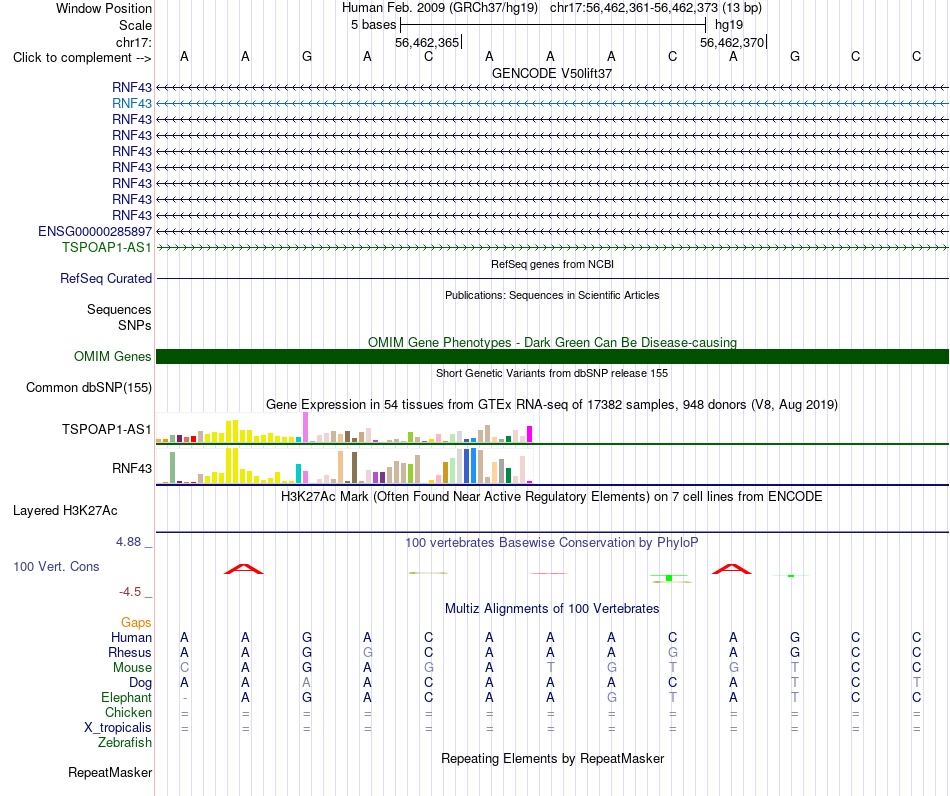Viewport: 950px width, 796px height.
Task: Click the Sequences label under Publications
Action: (119, 310)
